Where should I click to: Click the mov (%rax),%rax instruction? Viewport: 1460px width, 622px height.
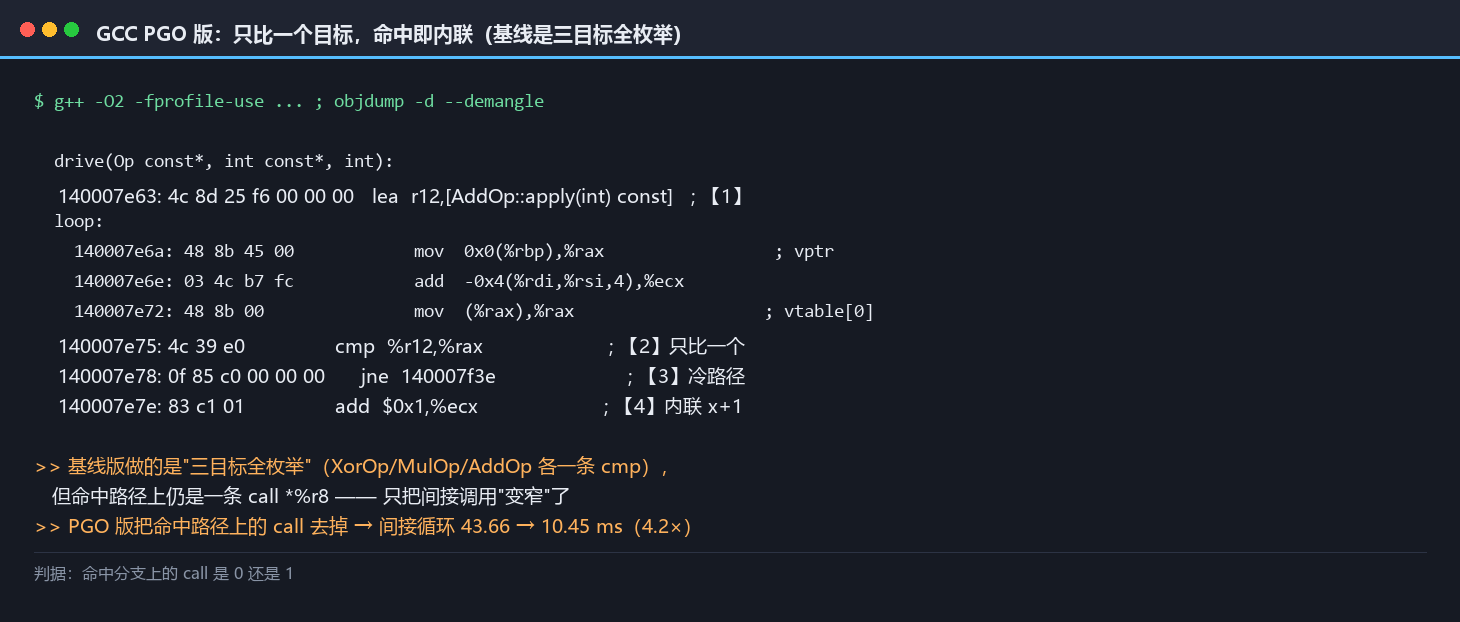494,311
